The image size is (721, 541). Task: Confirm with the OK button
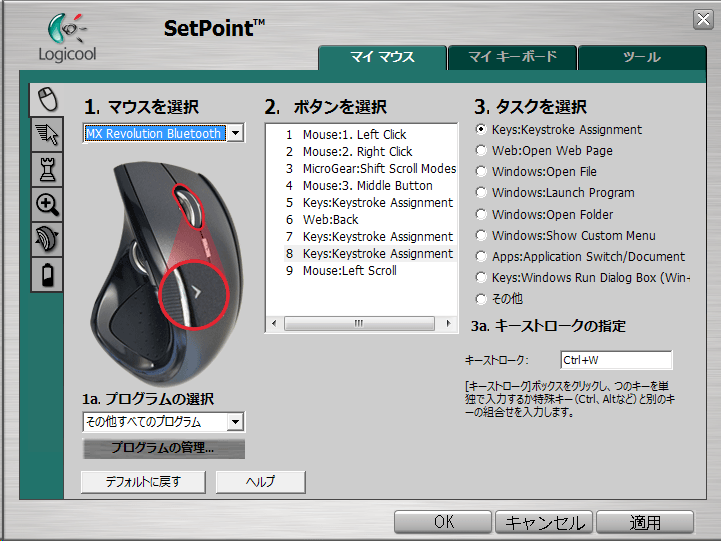443,522
